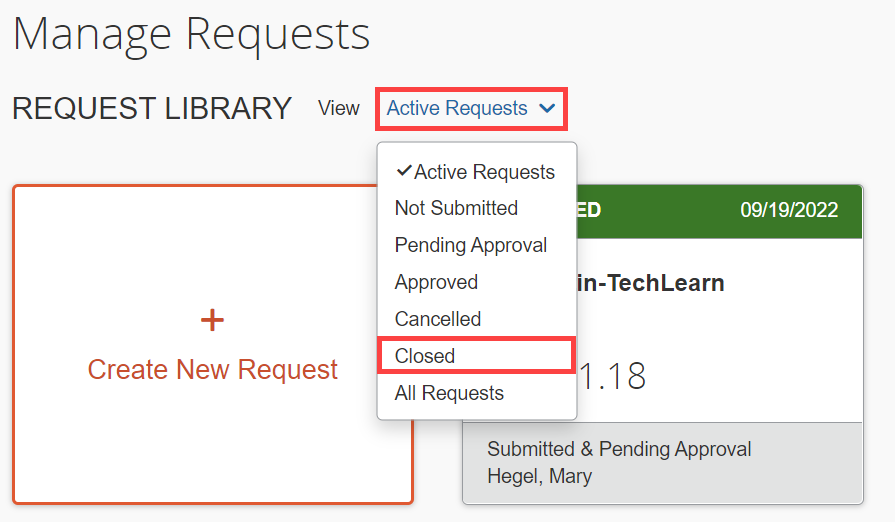This screenshot has width=895, height=522.
Task: Click the 09/19/2022 date on the card
Action: pyautogui.click(x=789, y=210)
